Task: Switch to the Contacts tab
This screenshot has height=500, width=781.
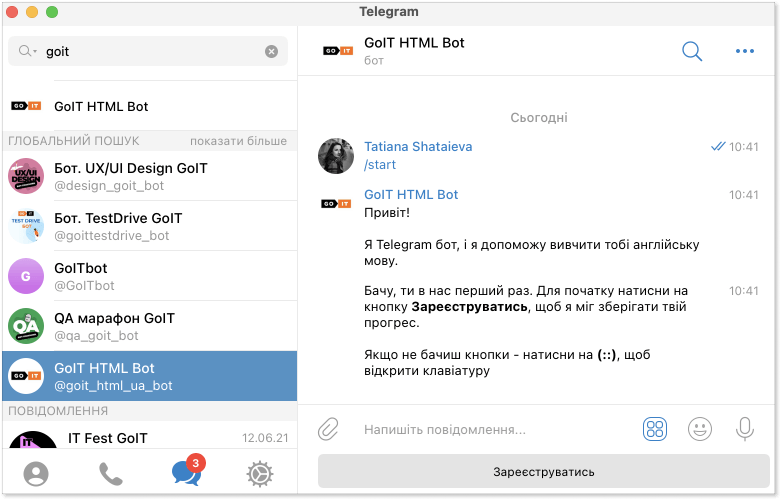Action: [36, 474]
